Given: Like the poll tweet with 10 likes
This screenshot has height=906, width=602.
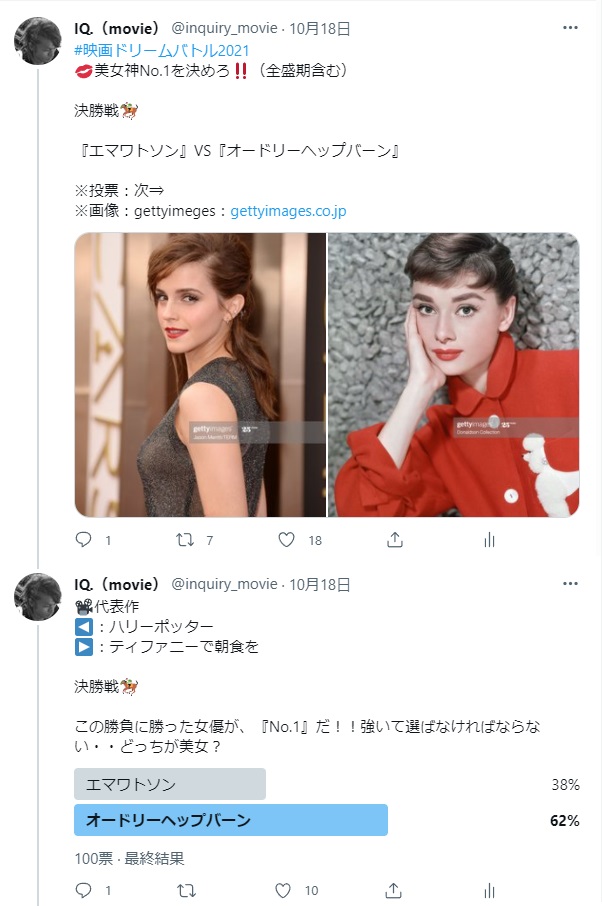Looking at the screenshot, I should [x=283, y=890].
